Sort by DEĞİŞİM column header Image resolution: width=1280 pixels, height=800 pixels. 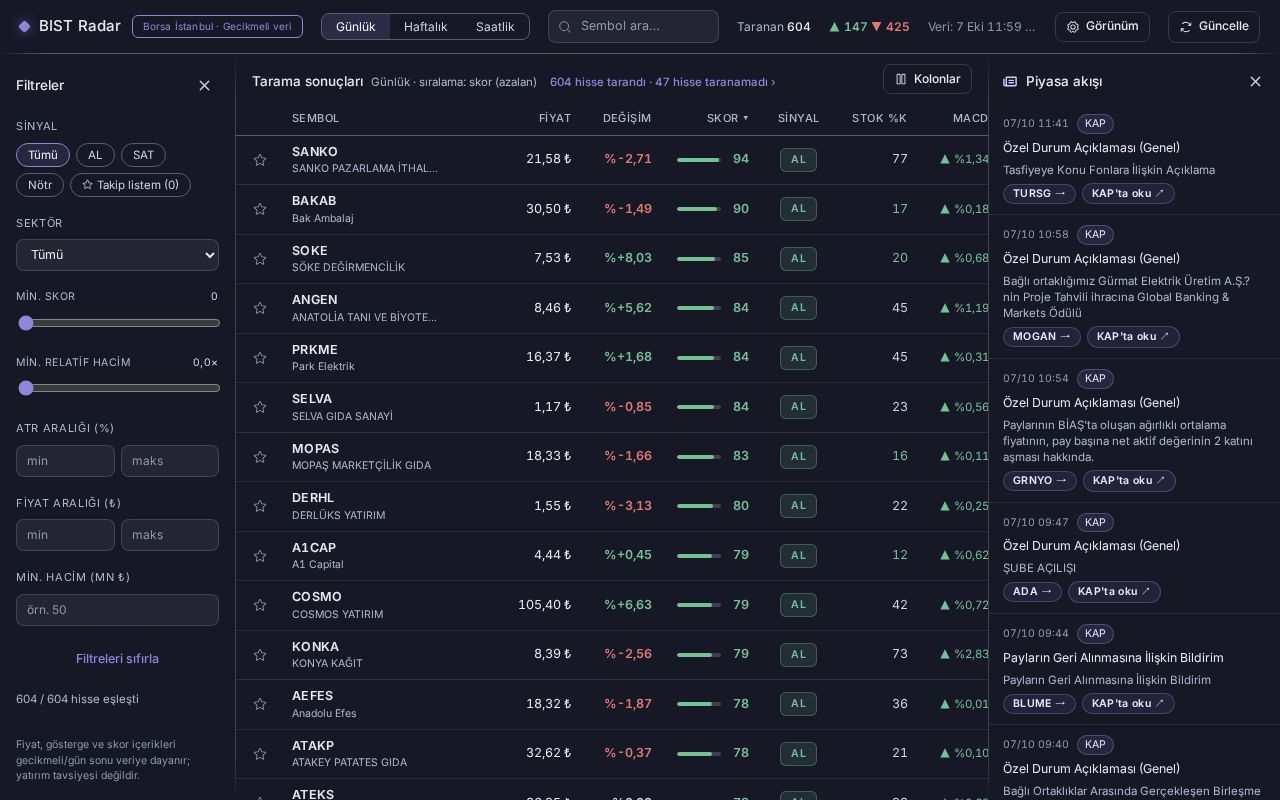click(627, 118)
